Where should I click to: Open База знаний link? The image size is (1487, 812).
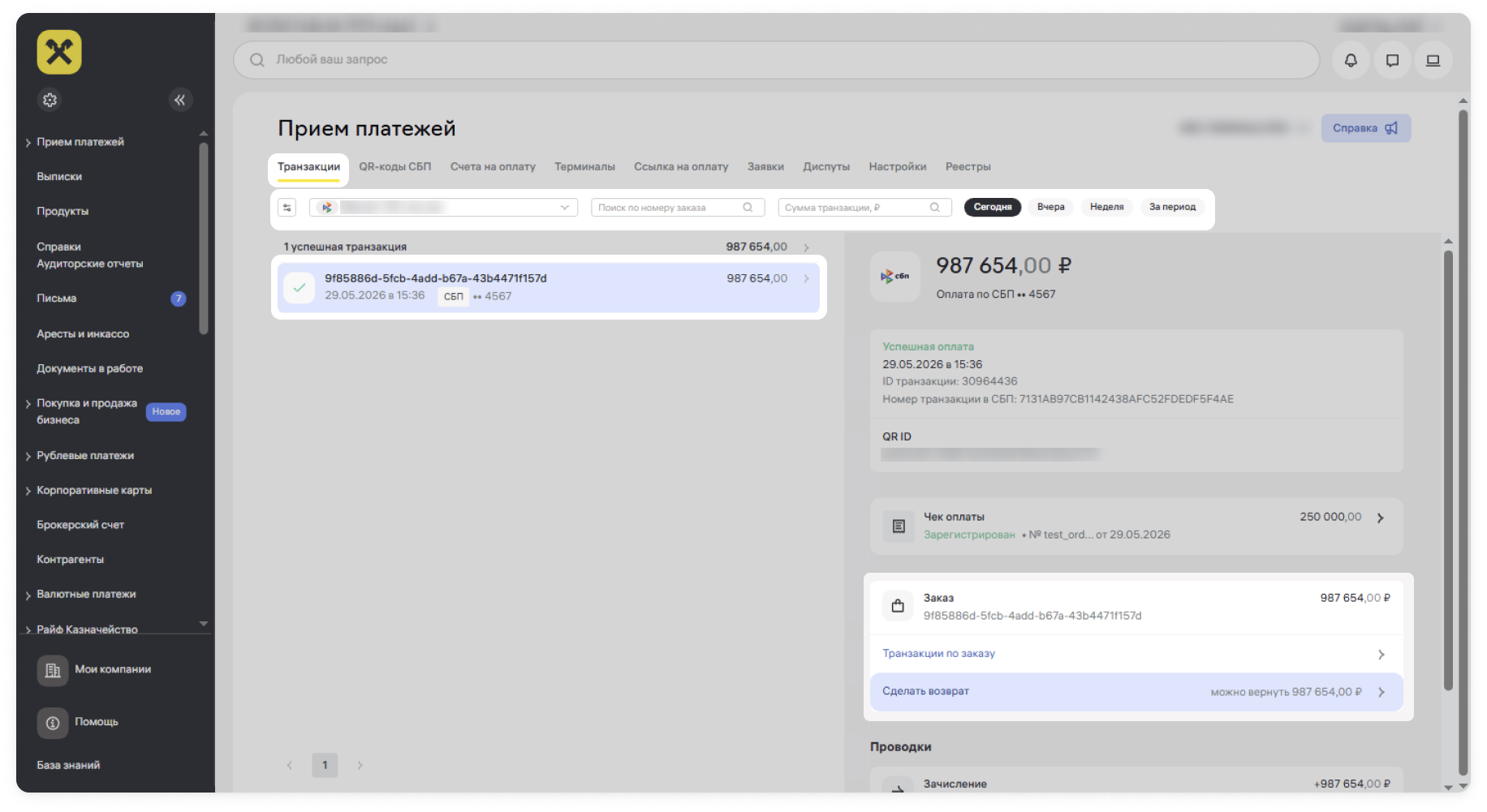coord(68,766)
